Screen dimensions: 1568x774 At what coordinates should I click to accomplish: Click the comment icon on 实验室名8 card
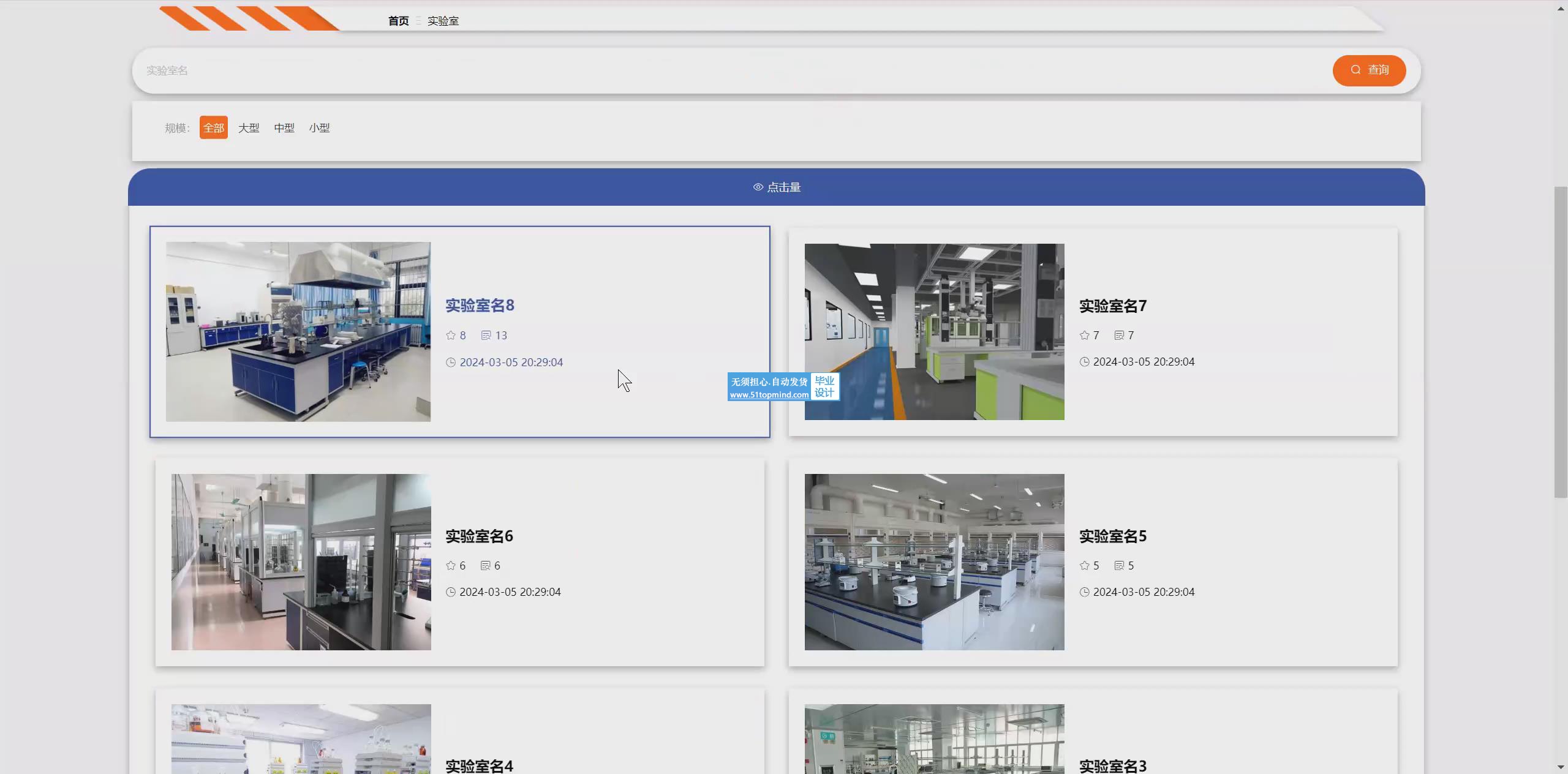click(486, 336)
